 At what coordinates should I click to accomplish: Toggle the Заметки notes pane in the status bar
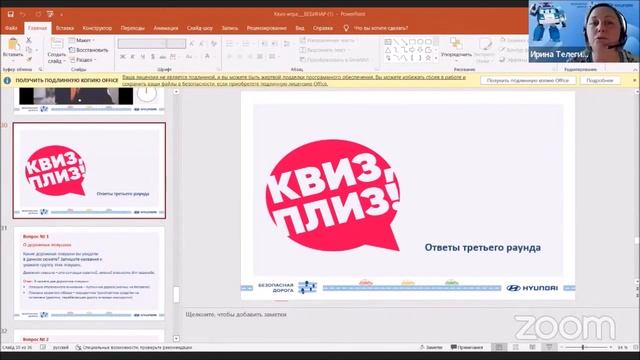tap(431, 347)
